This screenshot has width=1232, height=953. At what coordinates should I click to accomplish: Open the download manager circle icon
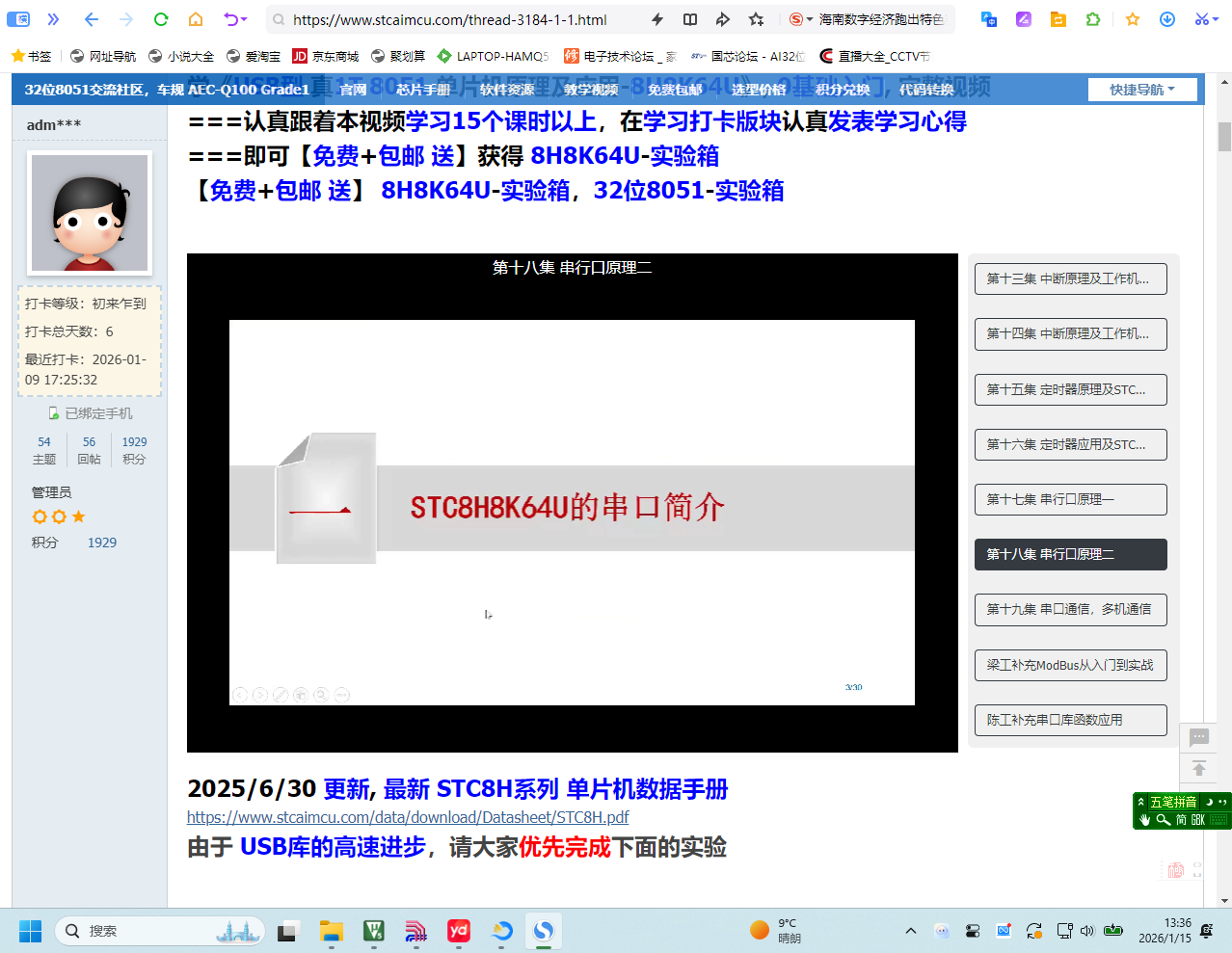(x=1167, y=19)
